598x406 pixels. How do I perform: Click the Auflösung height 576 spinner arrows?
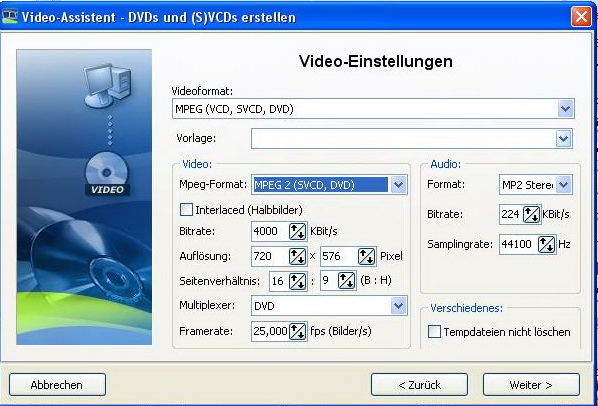pyautogui.click(x=367, y=256)
